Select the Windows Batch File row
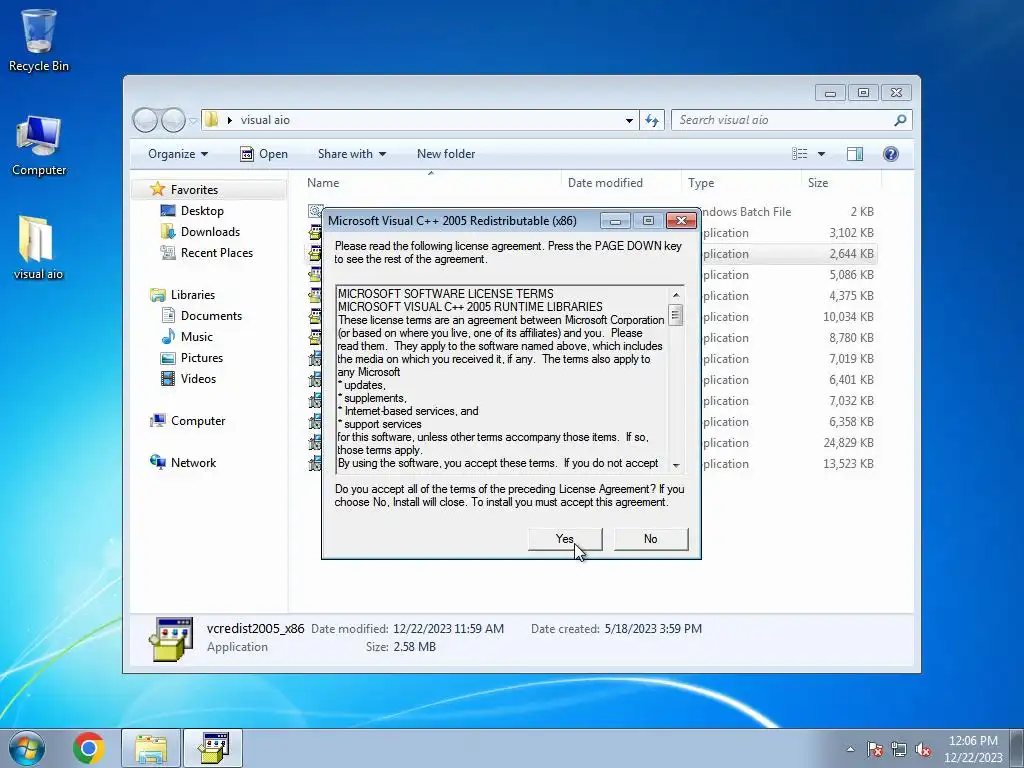 (x=591, y=212)
